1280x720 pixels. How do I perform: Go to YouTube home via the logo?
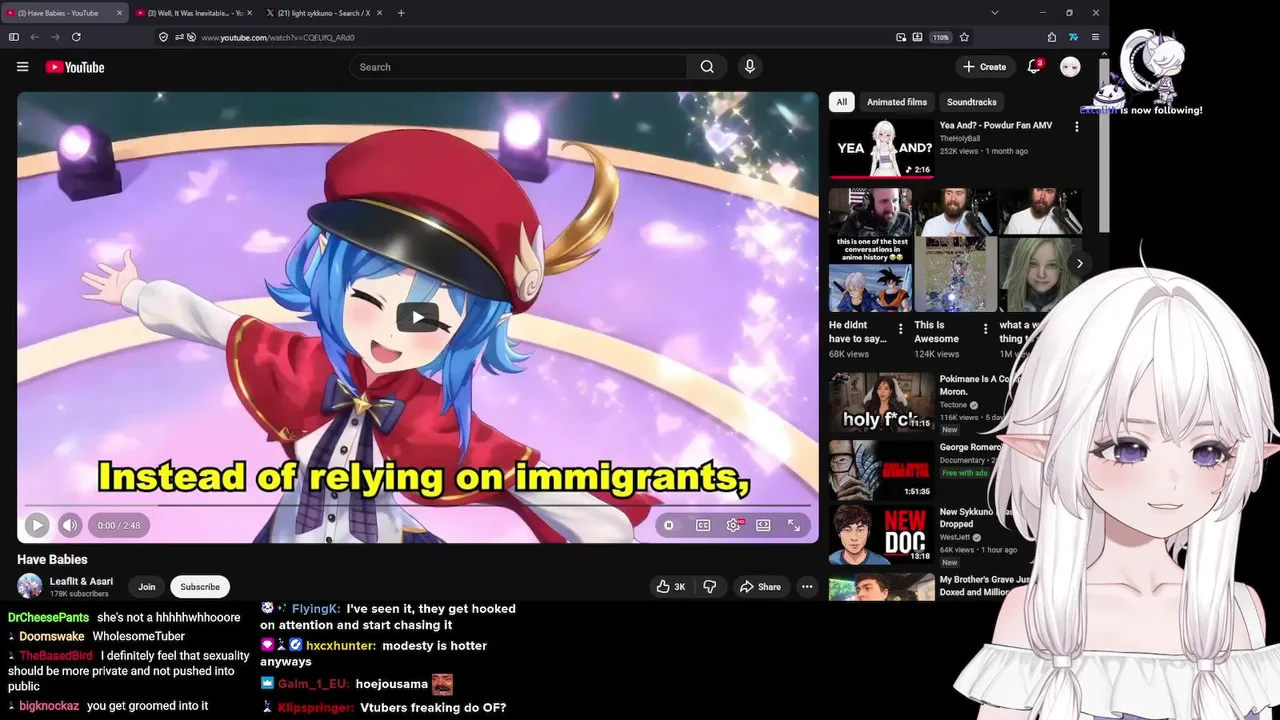[x=75, y=67]
